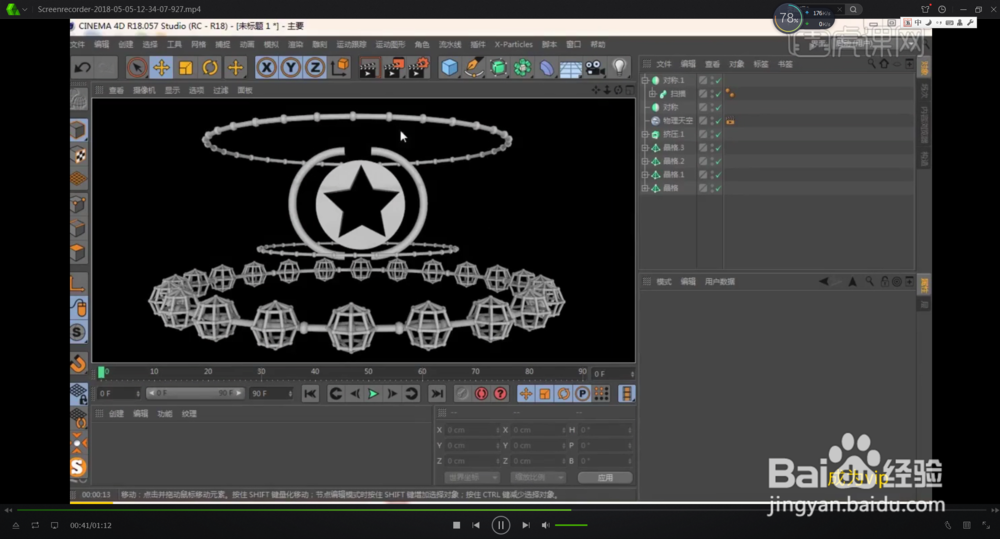Open the 缩放比例 dropdown
The image size is (1000, 539).
538,477
